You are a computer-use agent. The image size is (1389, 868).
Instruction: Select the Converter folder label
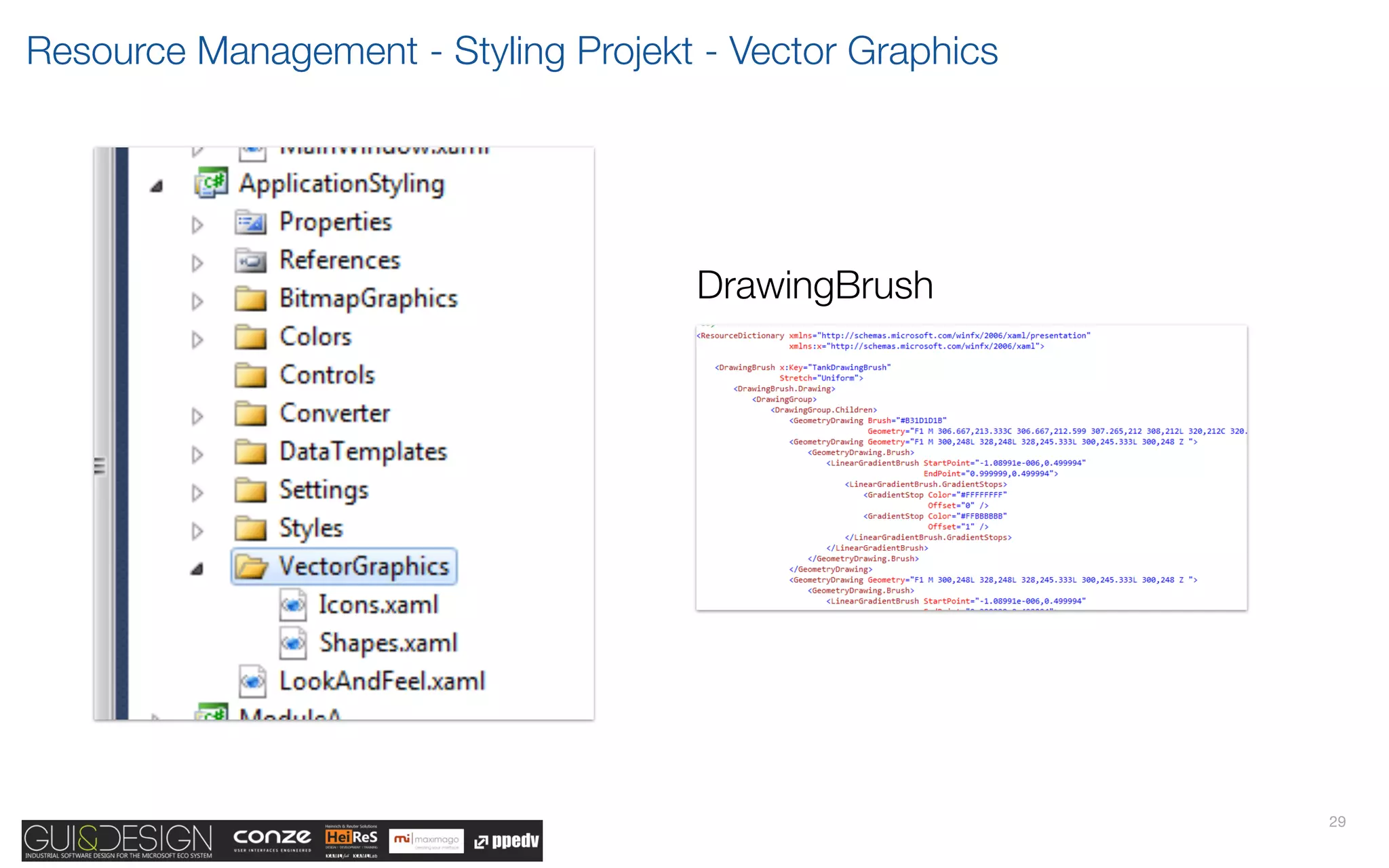(335, 414)
